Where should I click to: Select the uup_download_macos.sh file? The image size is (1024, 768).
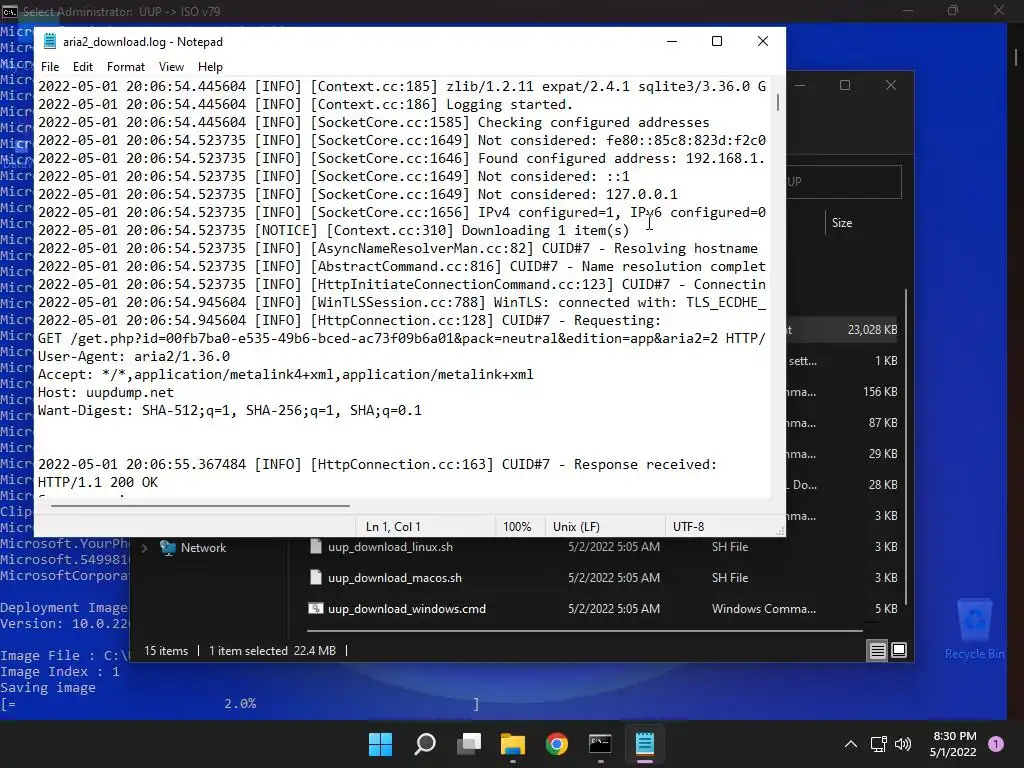click(394, 577)
